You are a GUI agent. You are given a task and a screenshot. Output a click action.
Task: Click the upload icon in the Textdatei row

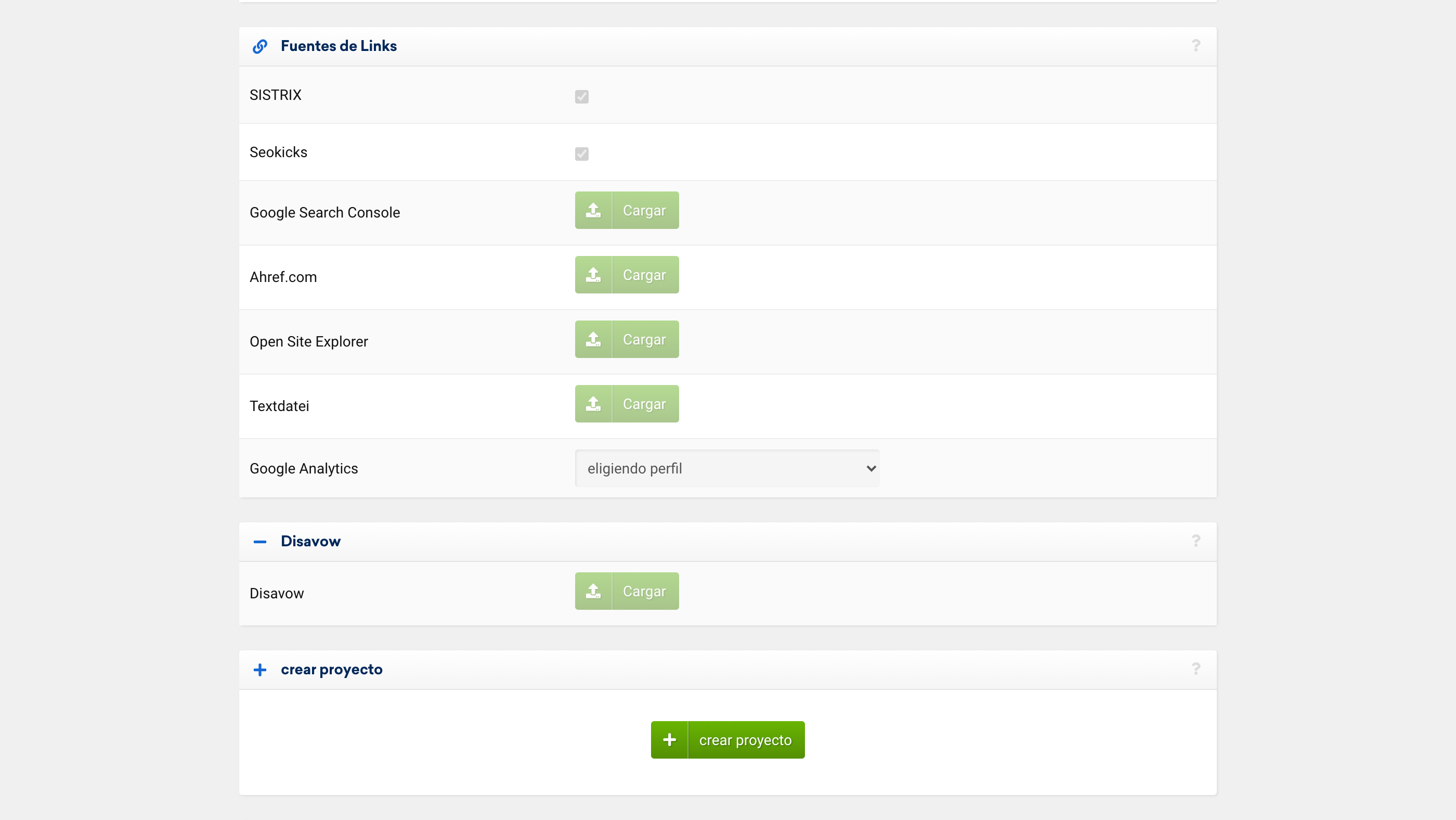point(593,404)
